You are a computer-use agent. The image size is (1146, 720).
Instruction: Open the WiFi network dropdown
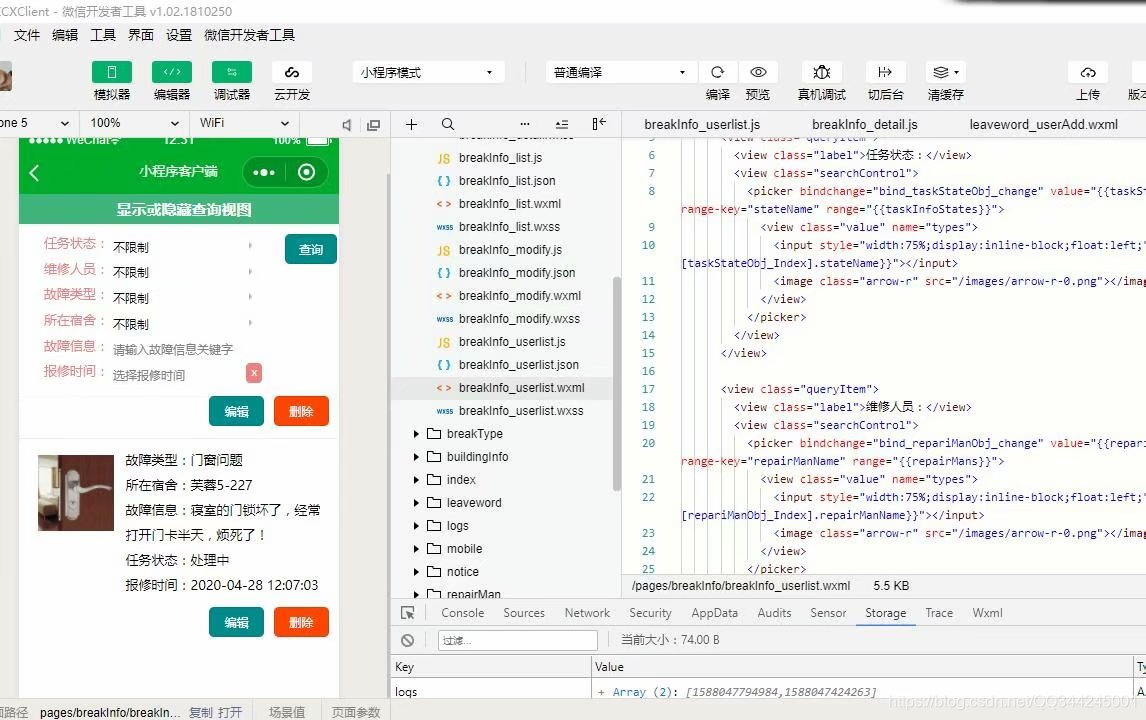(x=244, y=123)
